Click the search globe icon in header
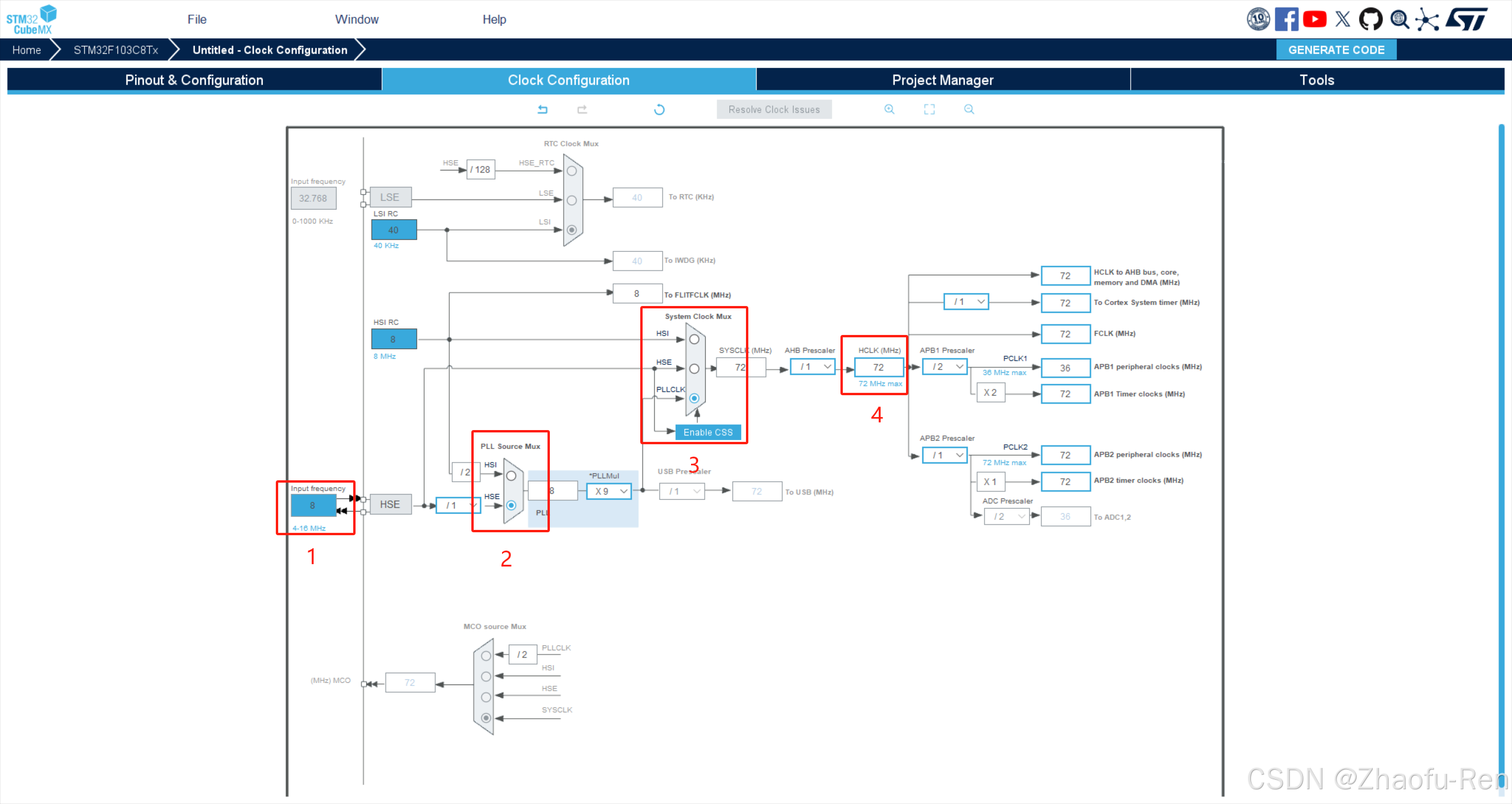Viewport: 1512px width, 804px height. (1399, 19)
